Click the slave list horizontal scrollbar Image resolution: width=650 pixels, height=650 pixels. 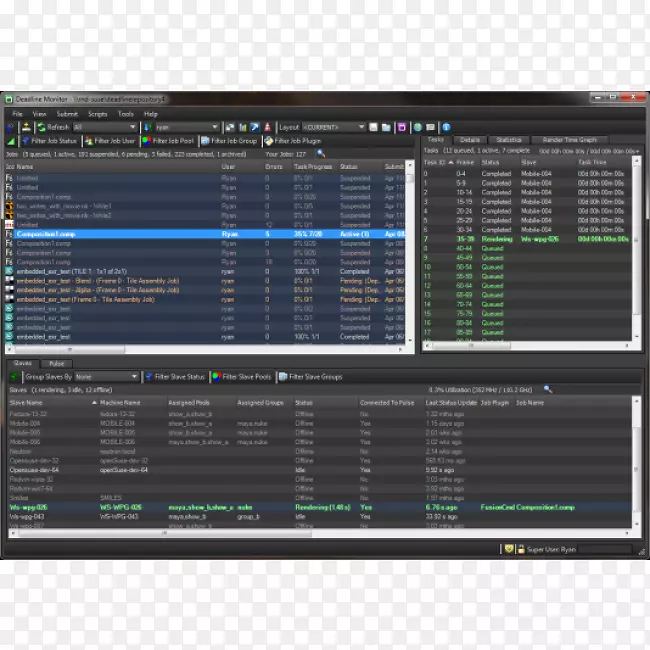pos(320,533)
